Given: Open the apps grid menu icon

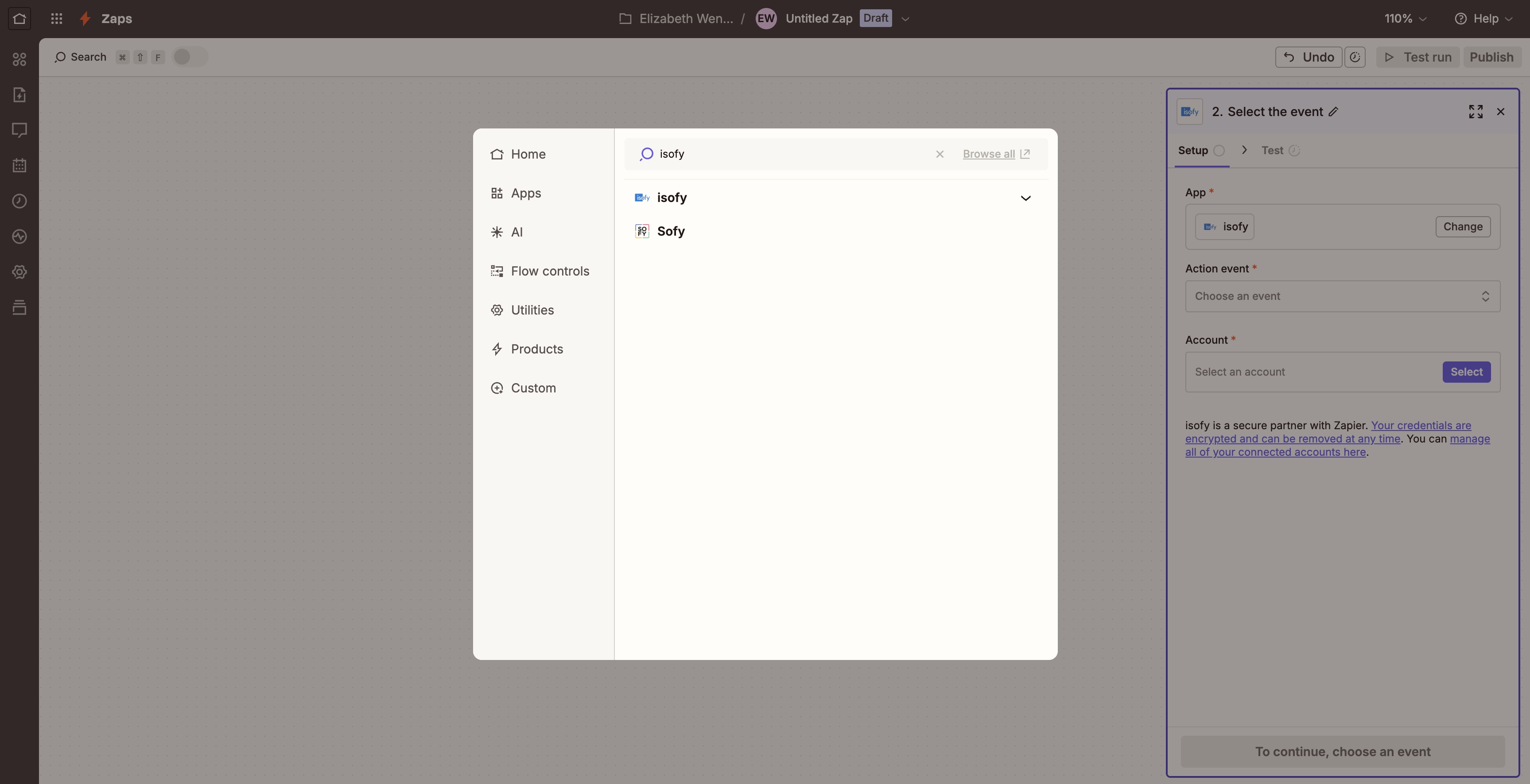Looking at the screenshot, I should 56,19.
